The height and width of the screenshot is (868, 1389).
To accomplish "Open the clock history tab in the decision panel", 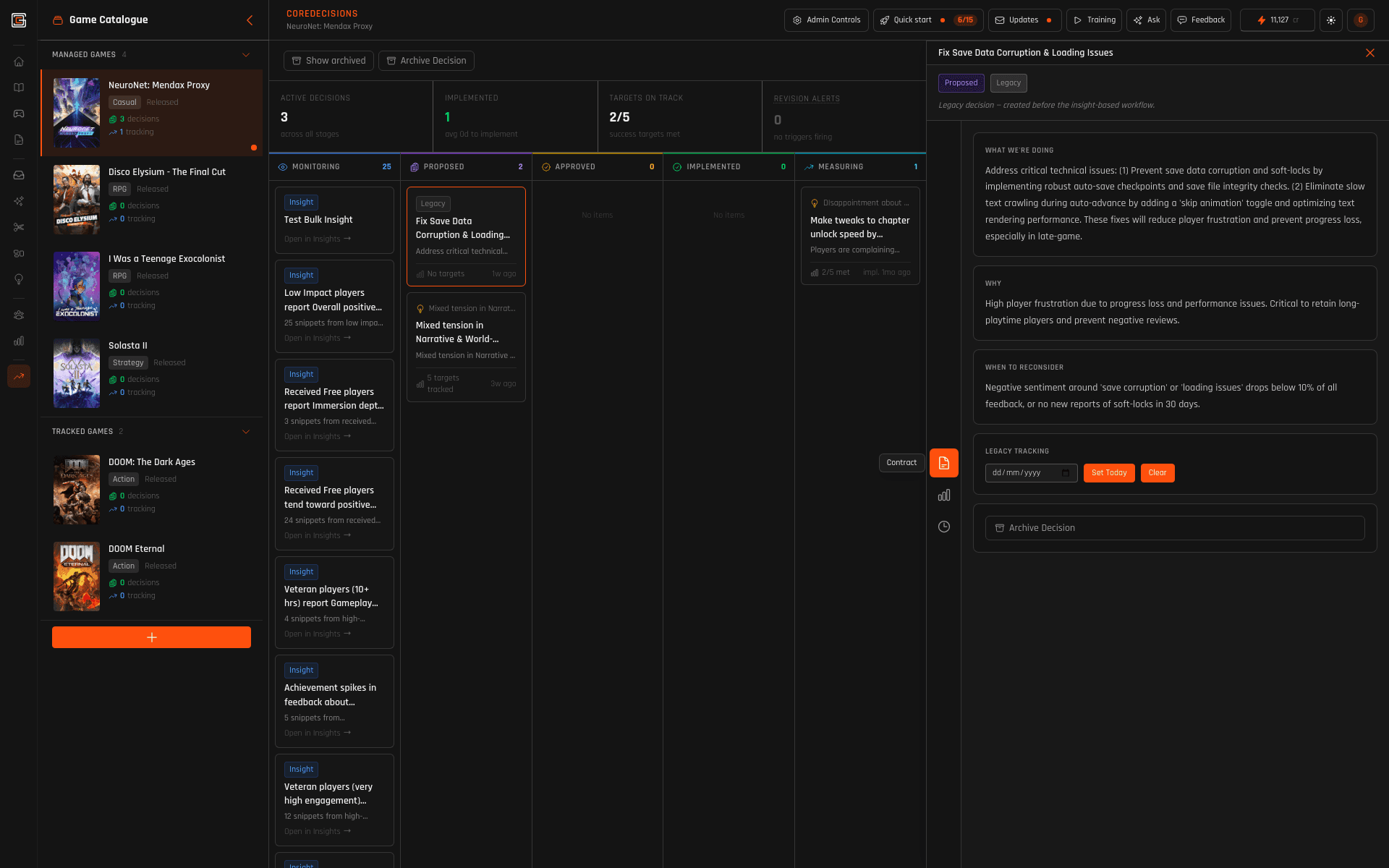I will click(x=944, y=527).
